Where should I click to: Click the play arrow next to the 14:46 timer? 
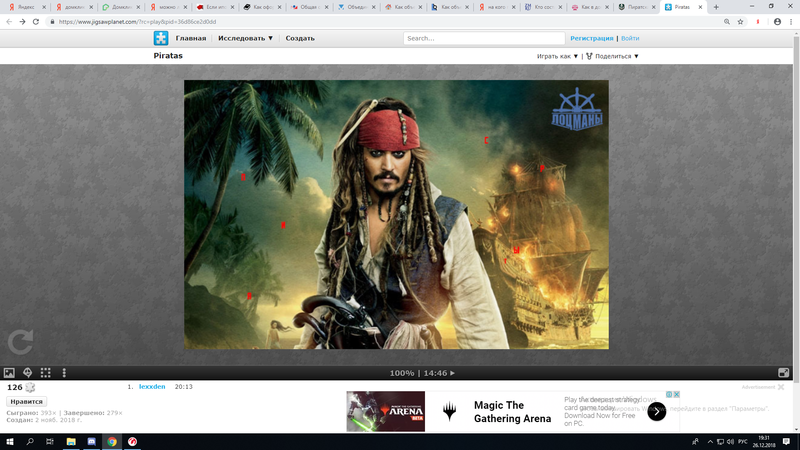coord(453,373)
